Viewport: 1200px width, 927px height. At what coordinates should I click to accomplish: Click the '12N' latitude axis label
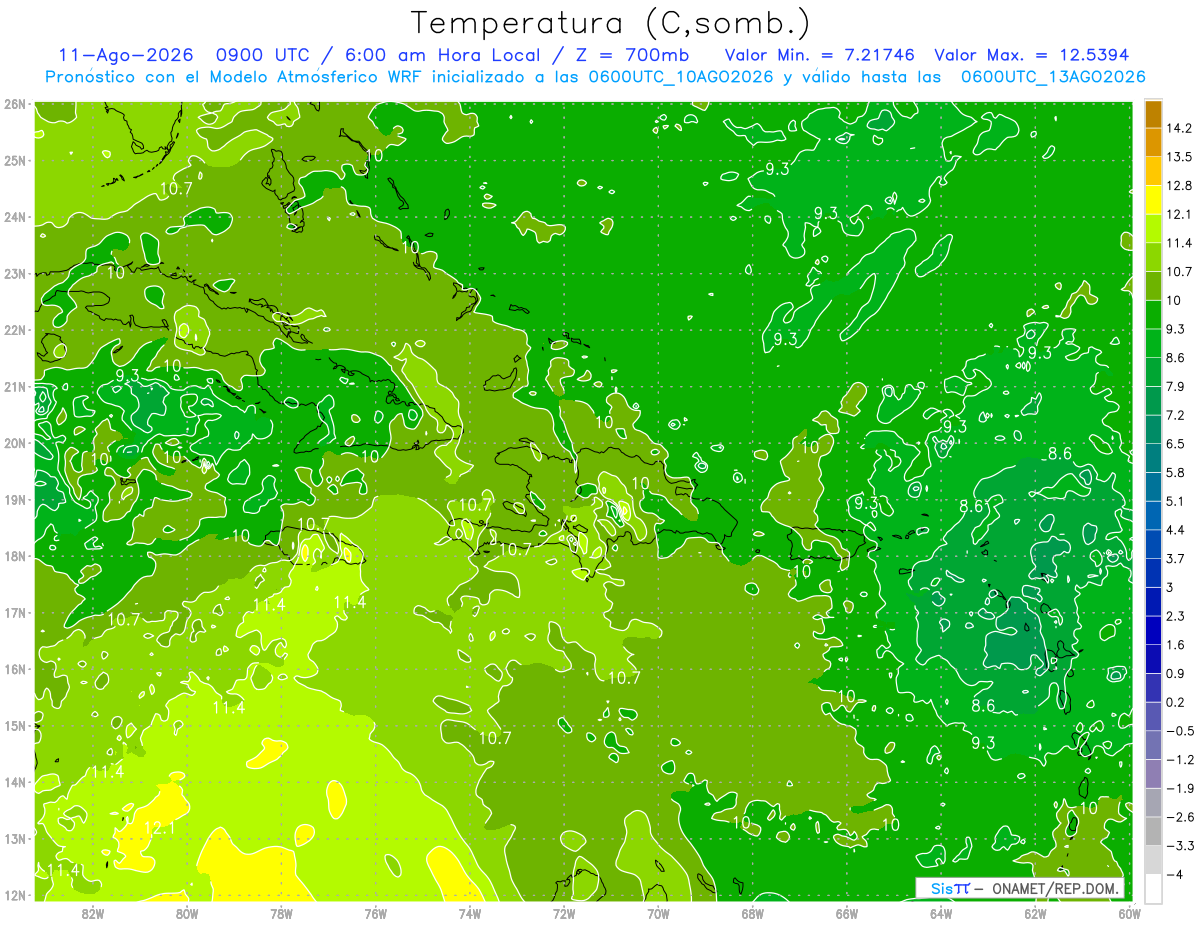[x=14, y=895]
